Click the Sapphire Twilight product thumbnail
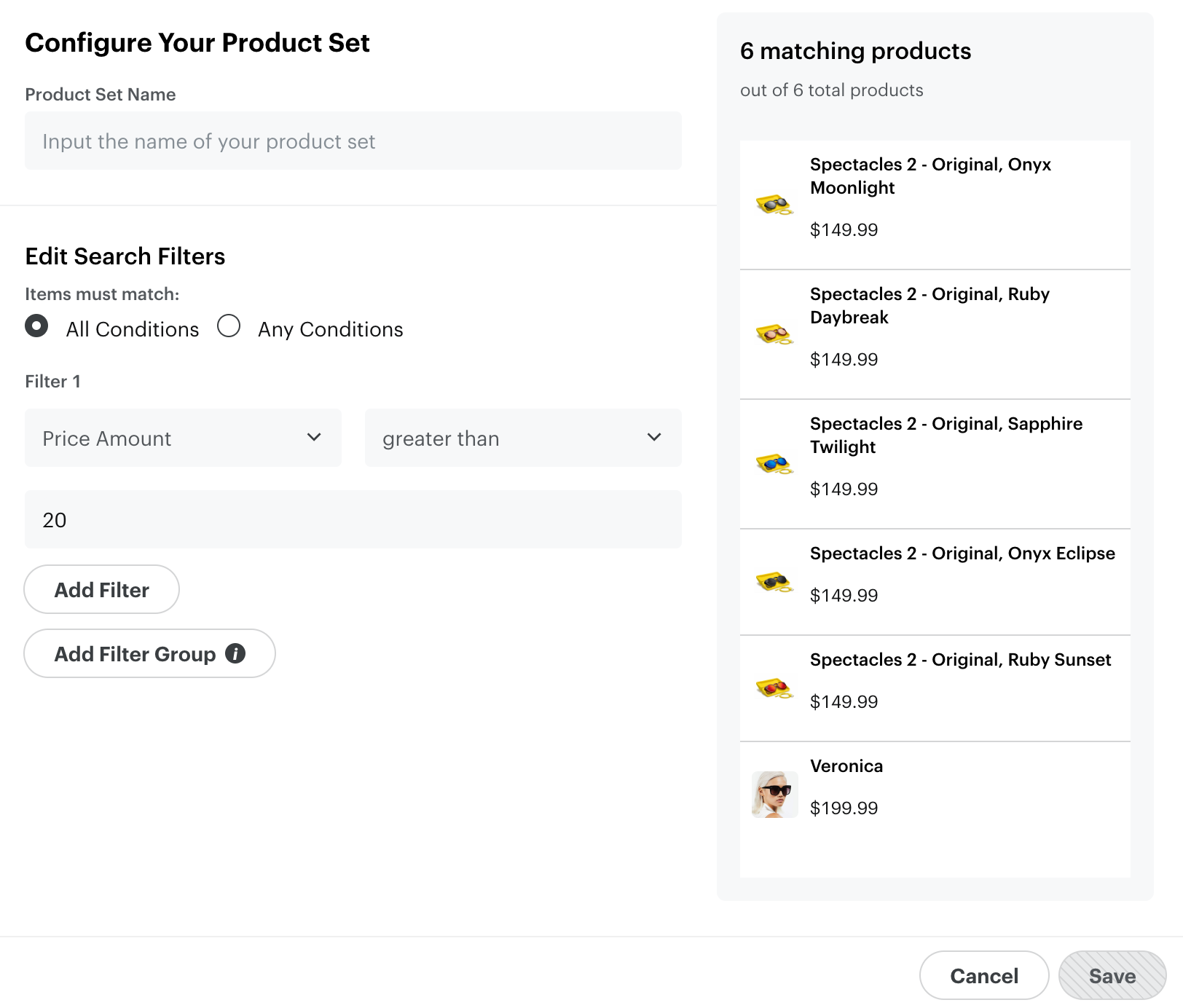1183x1008 pixels. [774, 464]
